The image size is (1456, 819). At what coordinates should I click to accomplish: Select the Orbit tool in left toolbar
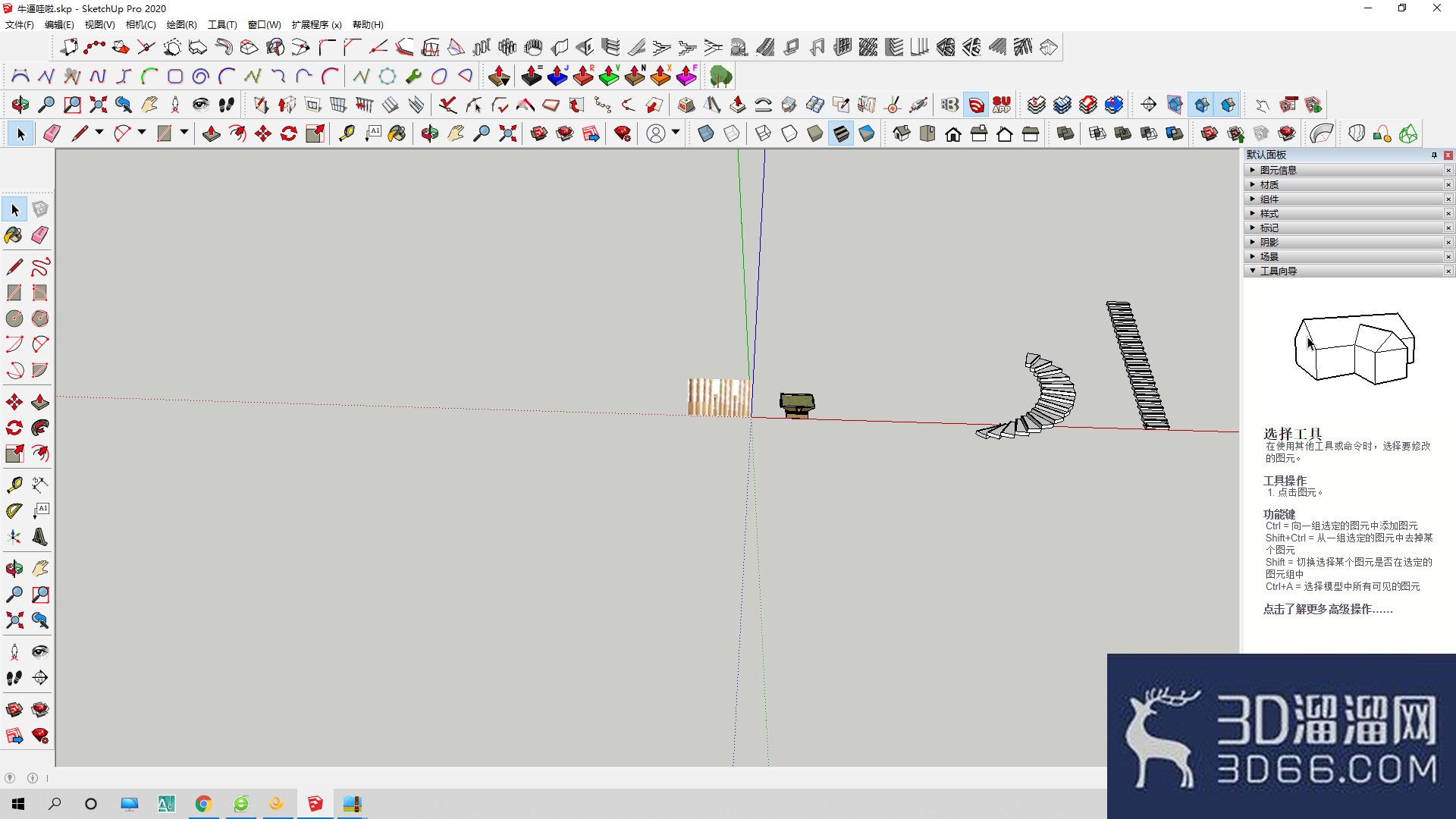click(14, 569)
